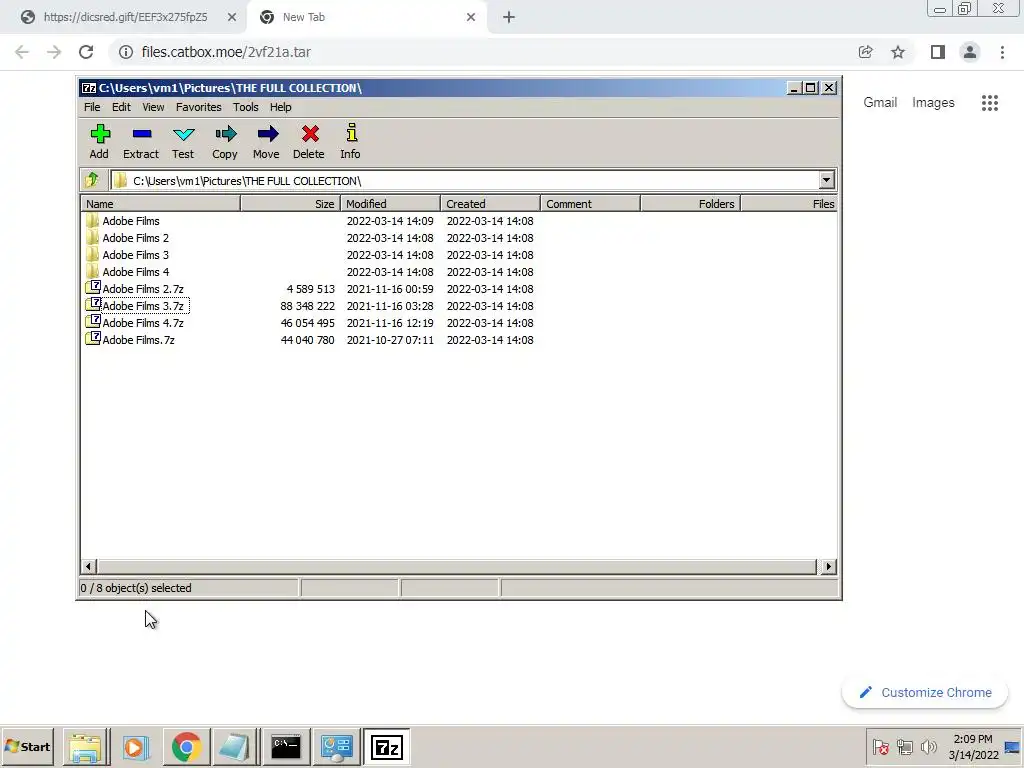Open the media player taskbar icon

pyautogui.click(x=136, y=747)
